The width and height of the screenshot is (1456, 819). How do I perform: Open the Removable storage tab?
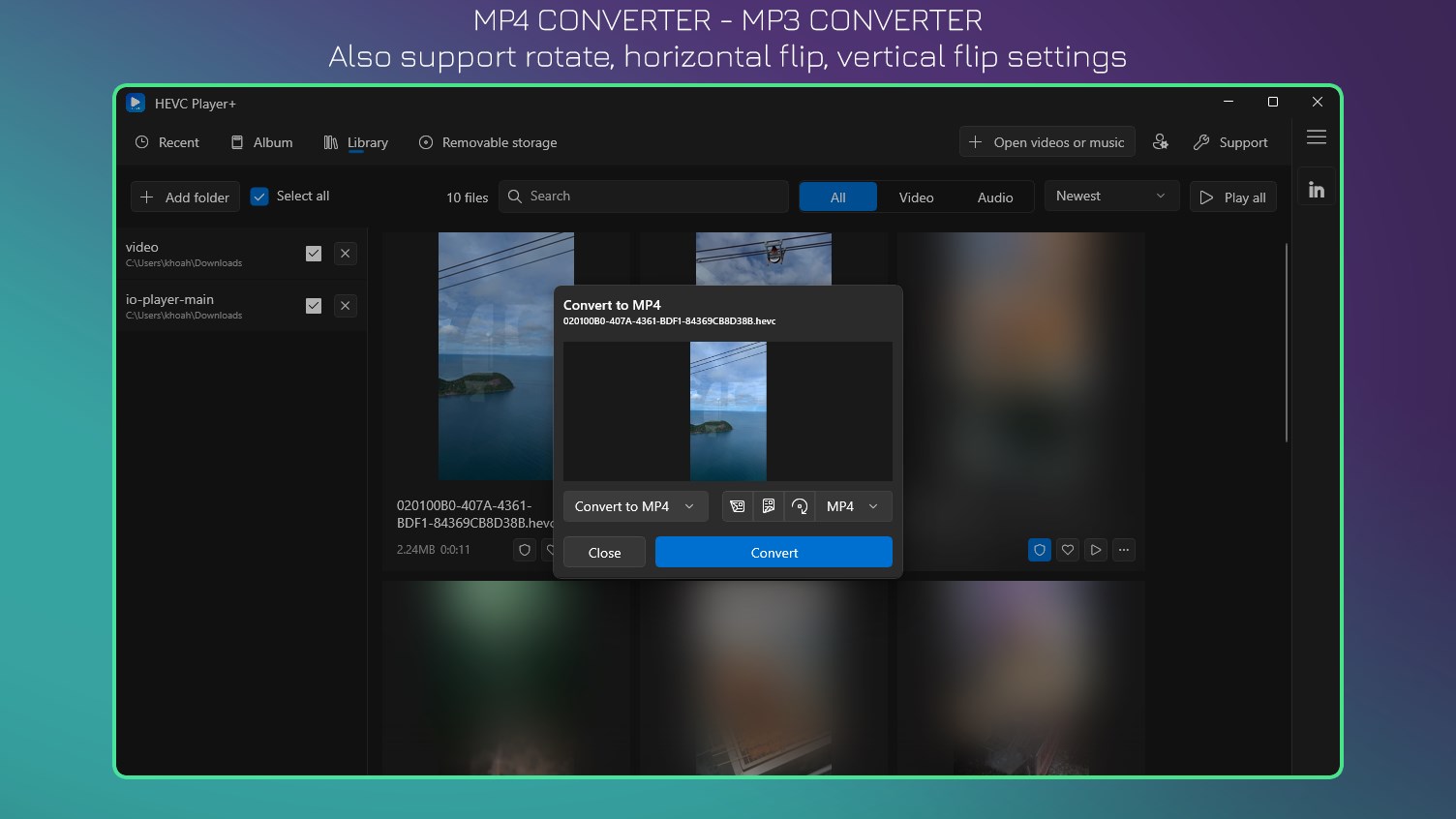tap(488, 142)
